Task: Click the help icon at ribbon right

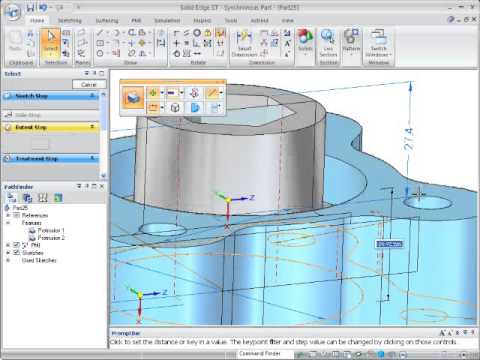Action: pyautogui.click(x=451, y=19)
